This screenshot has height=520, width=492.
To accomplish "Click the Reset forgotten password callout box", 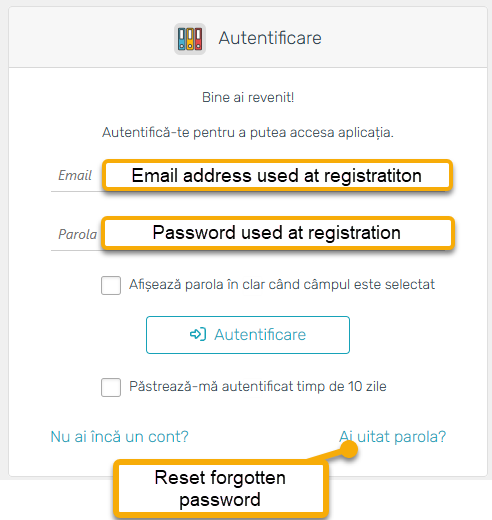I will click(220, 489).
